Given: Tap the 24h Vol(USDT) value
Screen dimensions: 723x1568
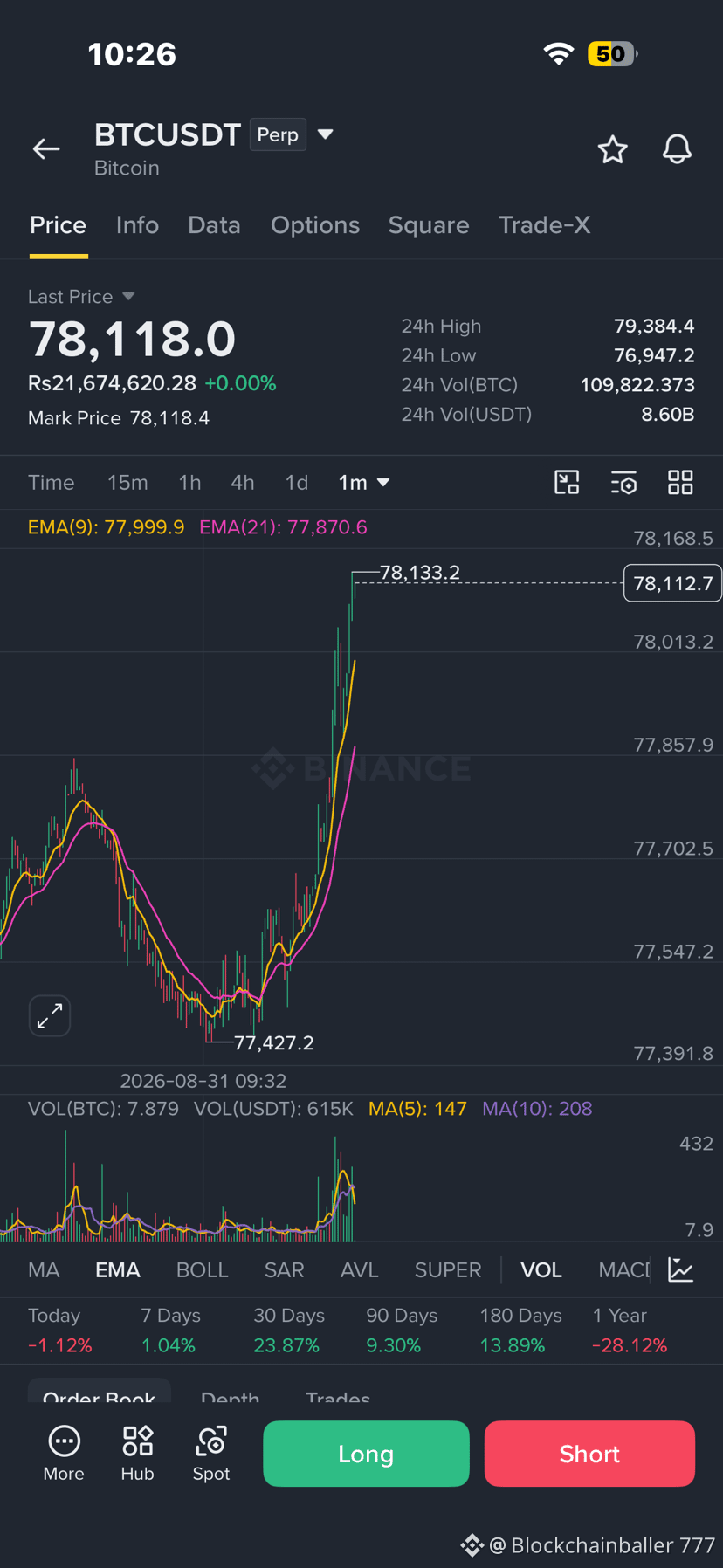Looking at the screenshot, I should (x=668, y=414).
